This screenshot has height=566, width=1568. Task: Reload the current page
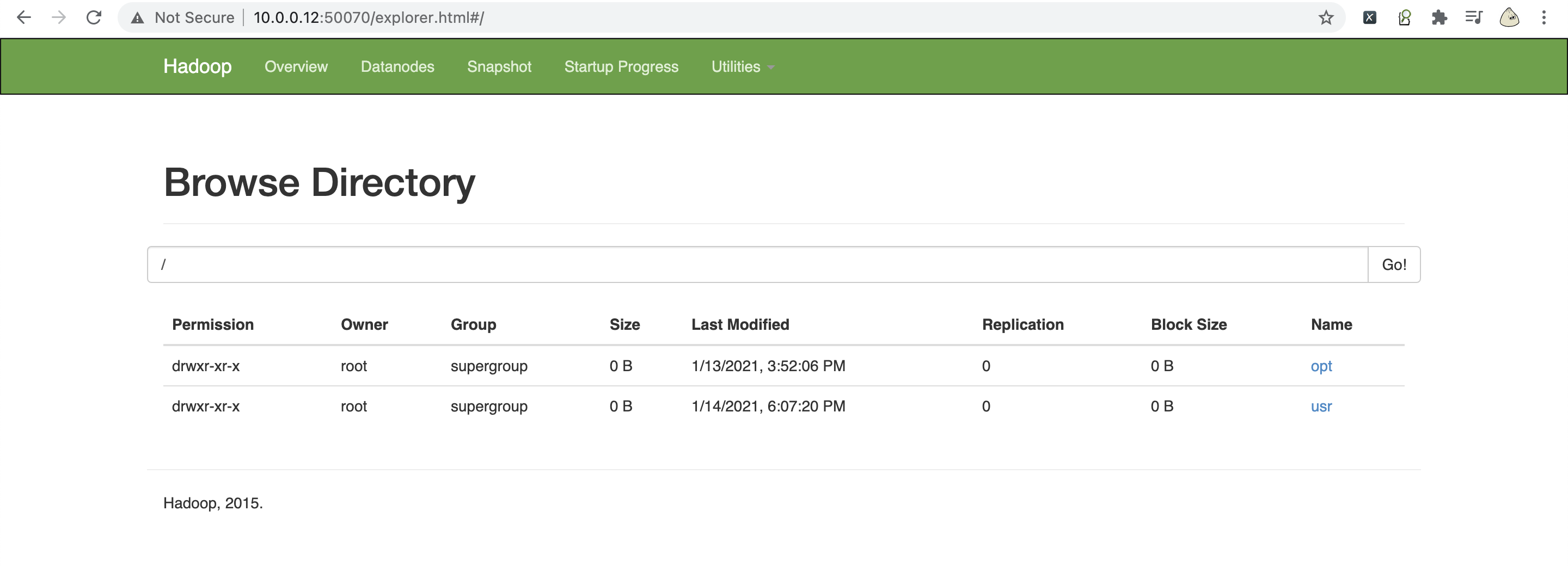coord(94,17)
